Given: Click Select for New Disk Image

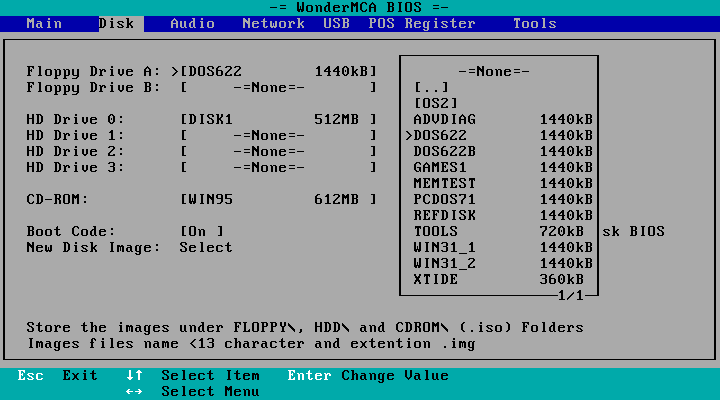Looking at the screenshot, I should 206,248.
